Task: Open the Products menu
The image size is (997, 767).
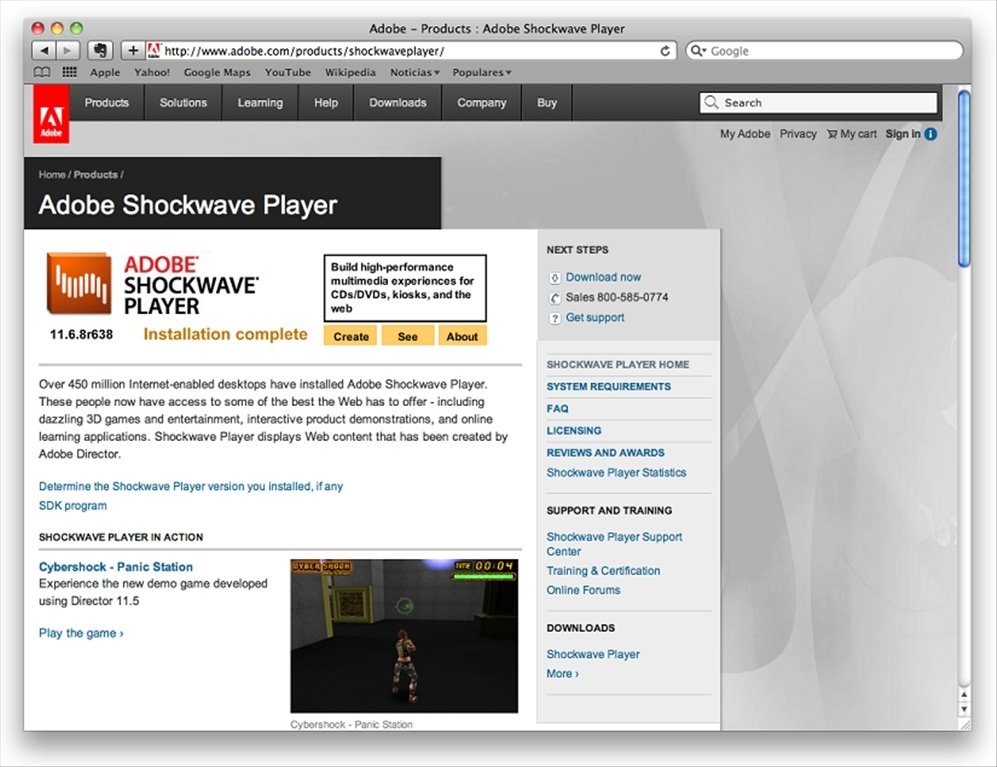Action: 107,102
